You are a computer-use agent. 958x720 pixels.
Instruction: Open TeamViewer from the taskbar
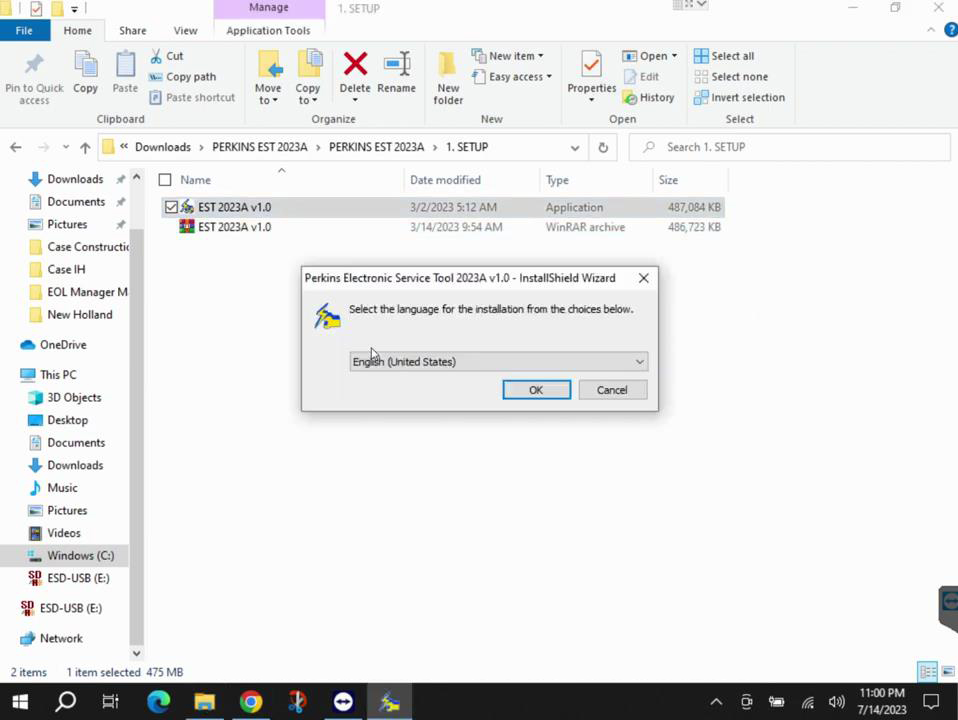(x=343, y=702)
